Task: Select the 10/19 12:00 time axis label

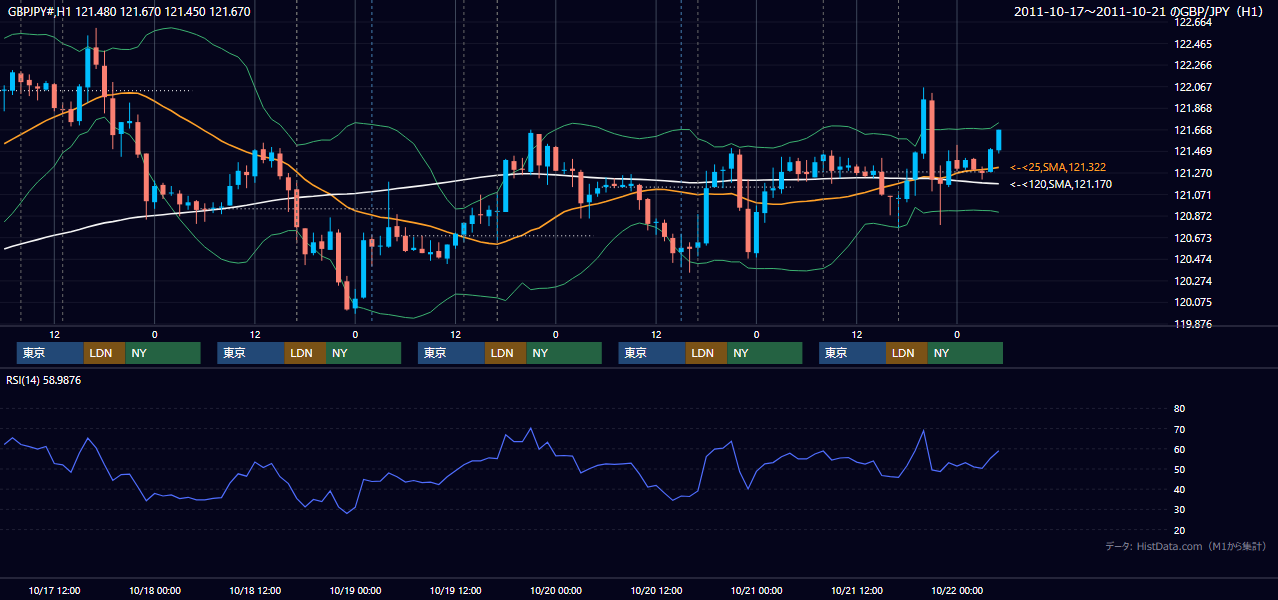Action: tap(456, 590)
